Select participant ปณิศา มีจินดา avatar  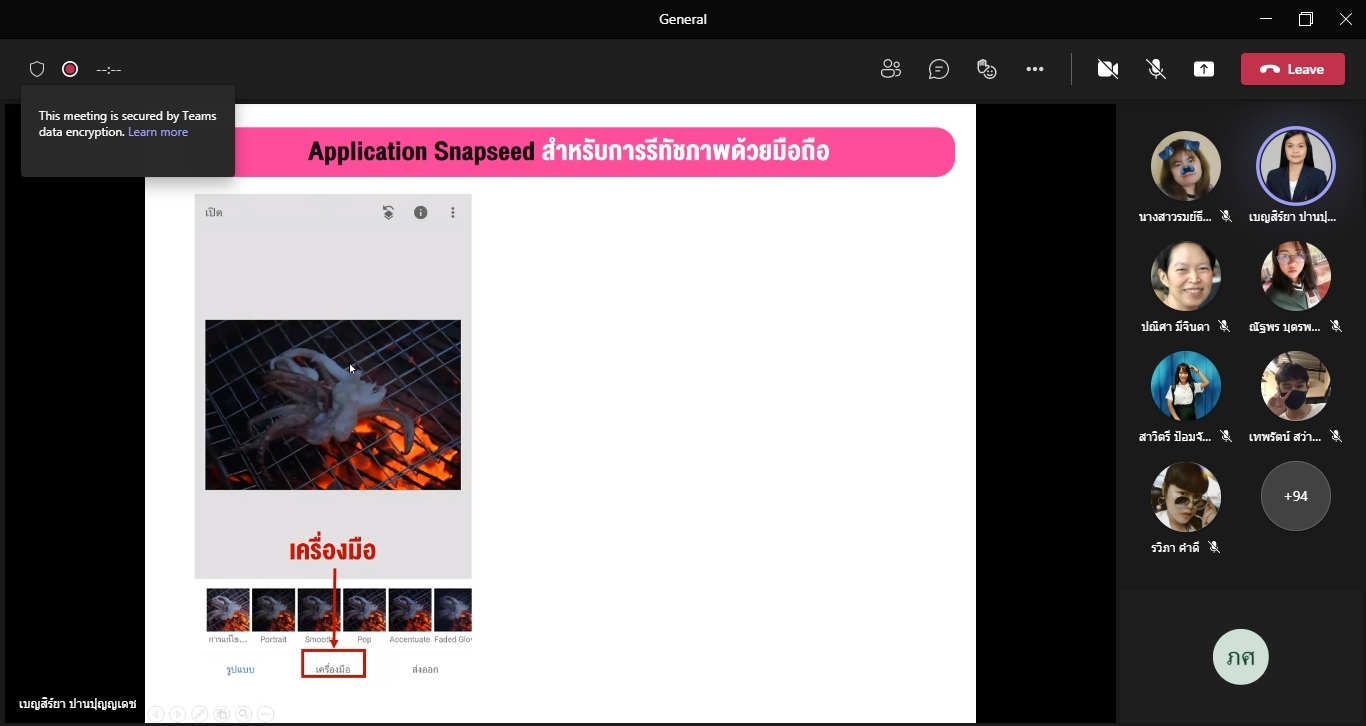tap(1186, 276)
